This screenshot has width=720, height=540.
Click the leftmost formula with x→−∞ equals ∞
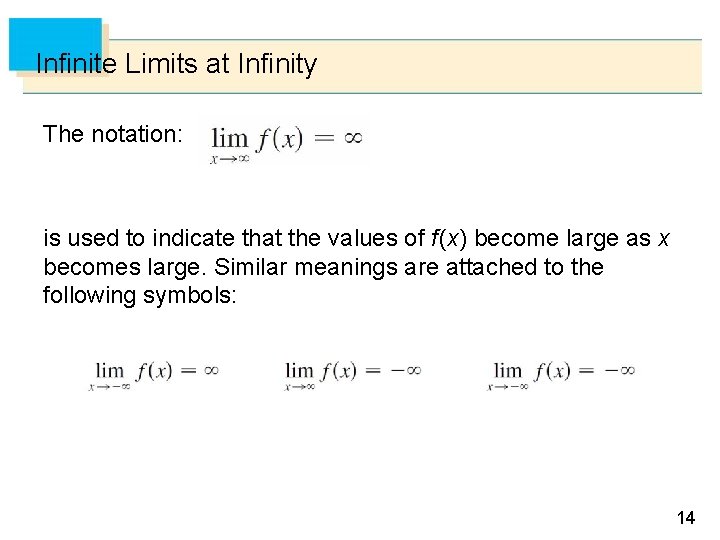coord(155,373)
